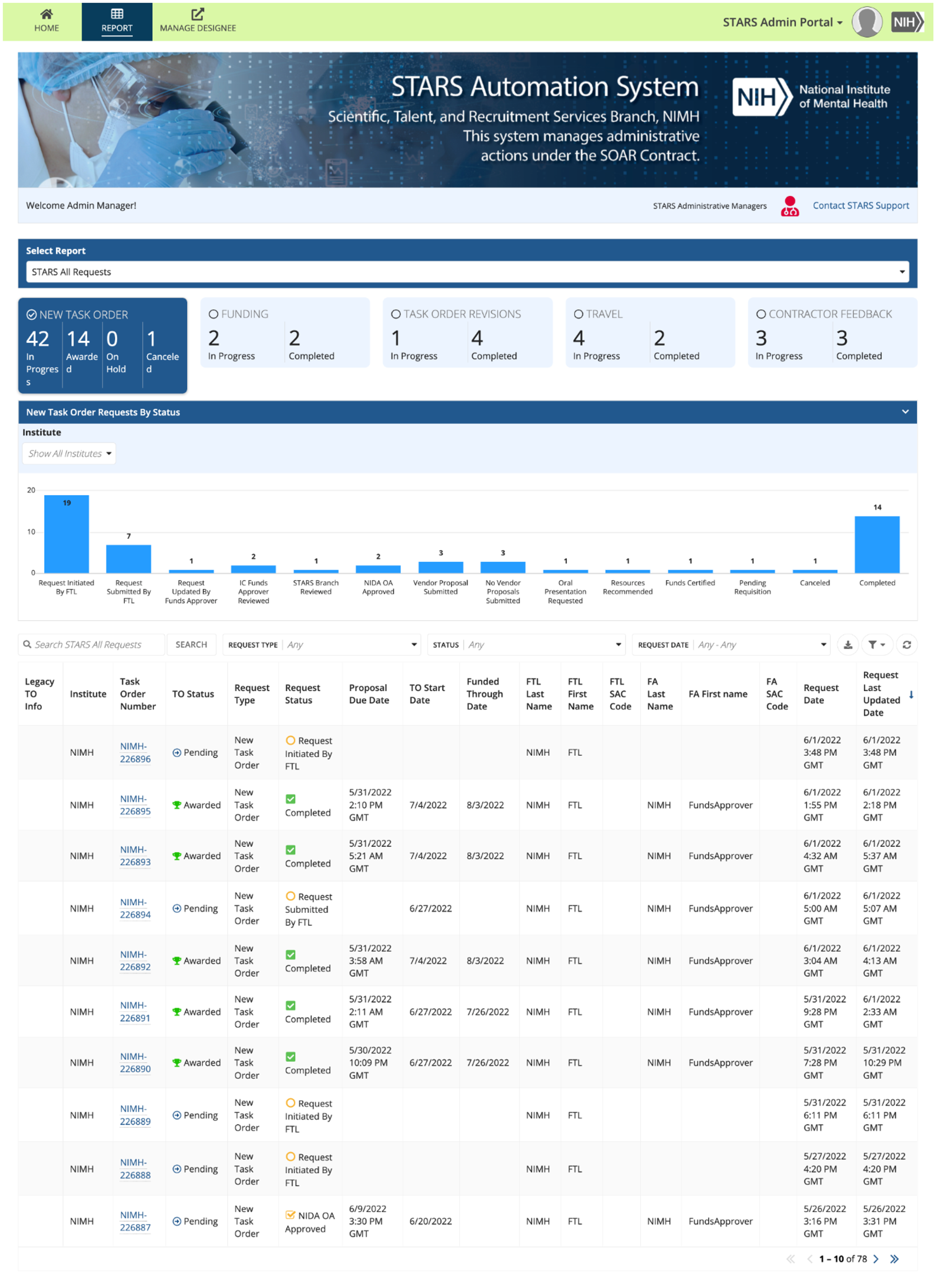This screenshot has height=1288, width=940.
Task: Click the SEARCH button
Action: (191, 645)
